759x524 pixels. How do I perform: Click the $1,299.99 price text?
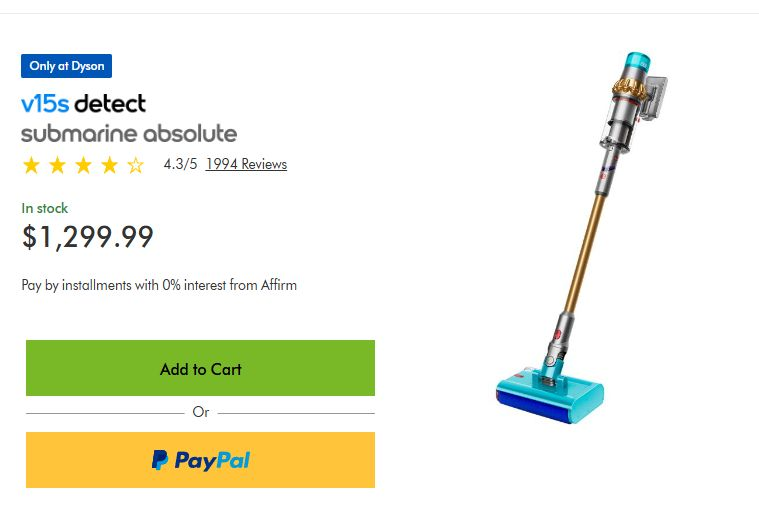click(x=88, y=237)
